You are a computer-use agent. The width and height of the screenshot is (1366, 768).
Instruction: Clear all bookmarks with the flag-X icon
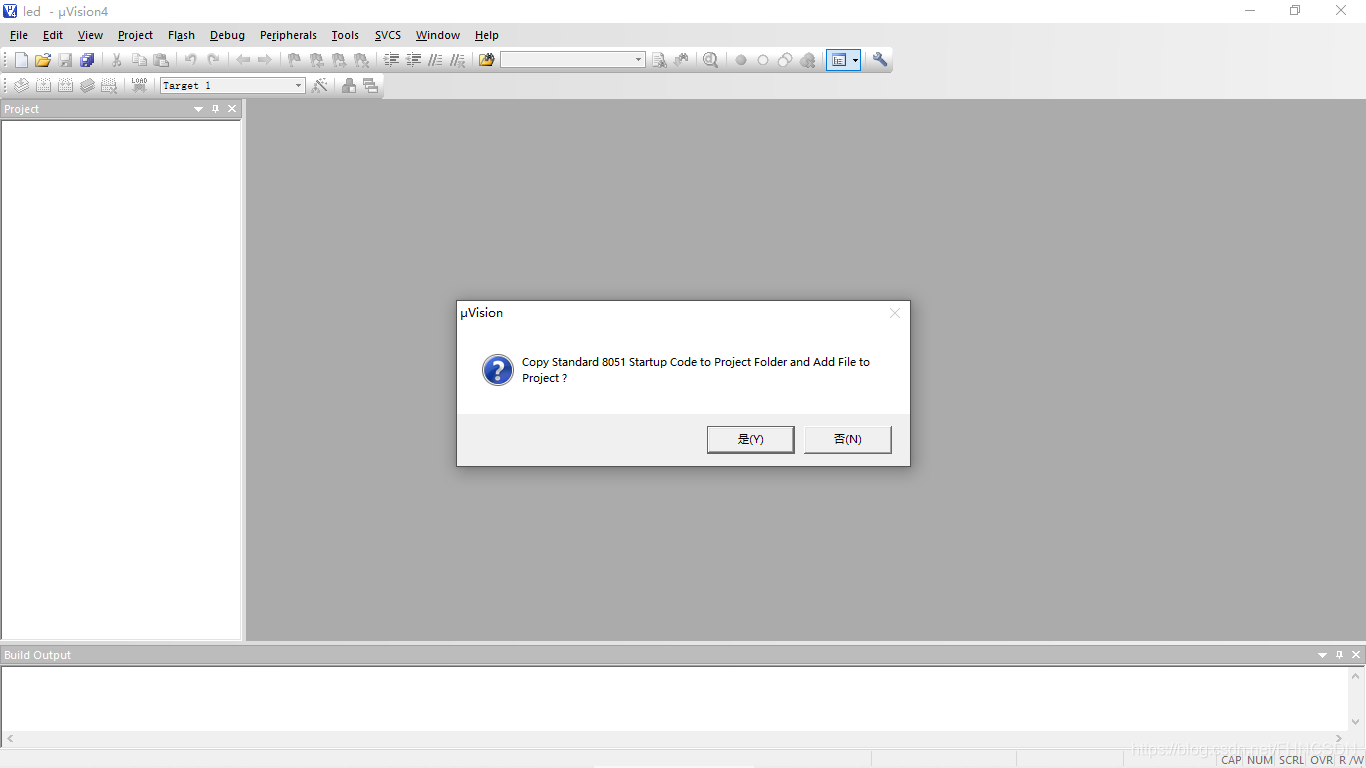[361, 60]
